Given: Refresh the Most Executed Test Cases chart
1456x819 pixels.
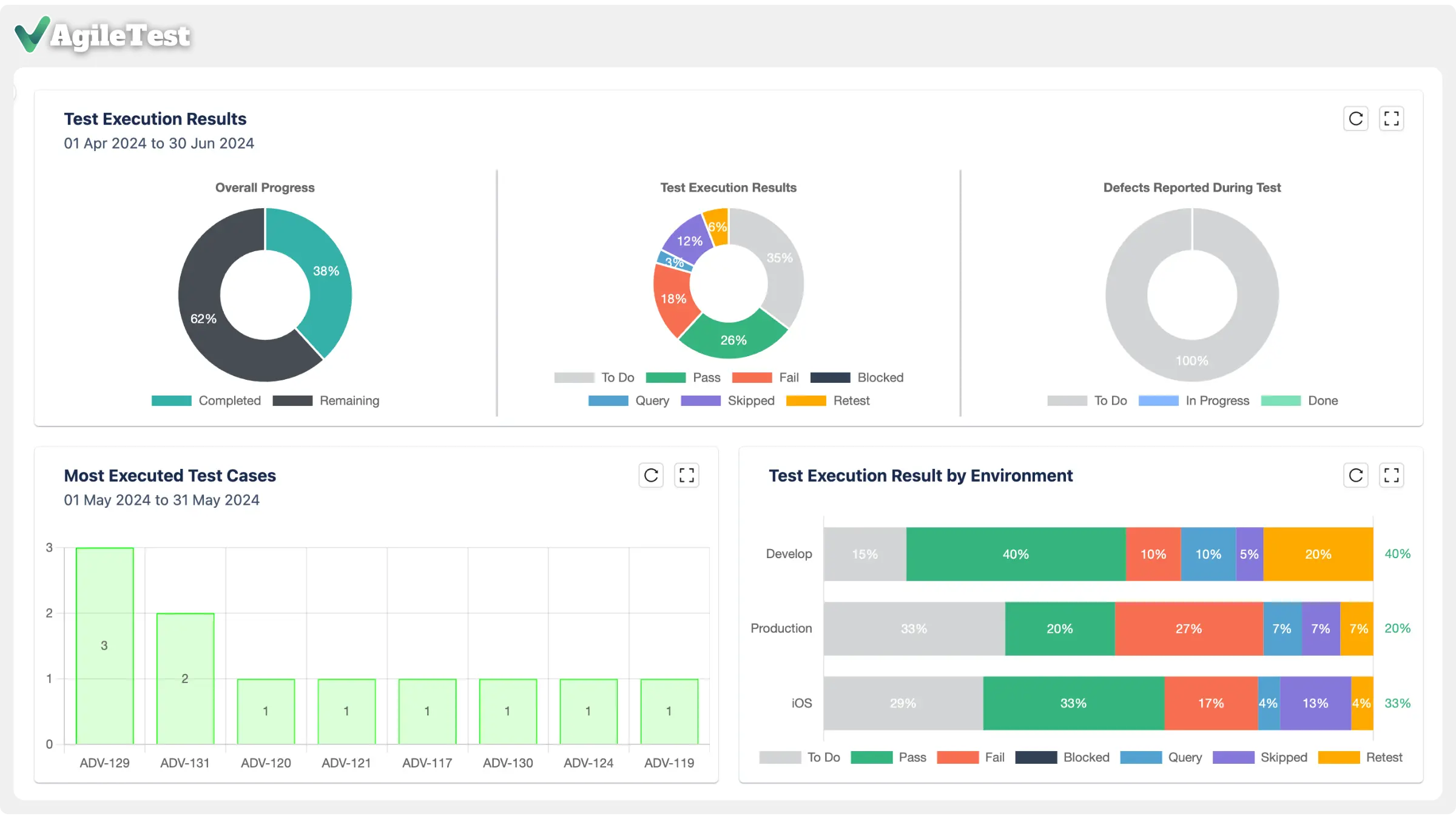Looking at the screenshot, I should tap(651, 475).
